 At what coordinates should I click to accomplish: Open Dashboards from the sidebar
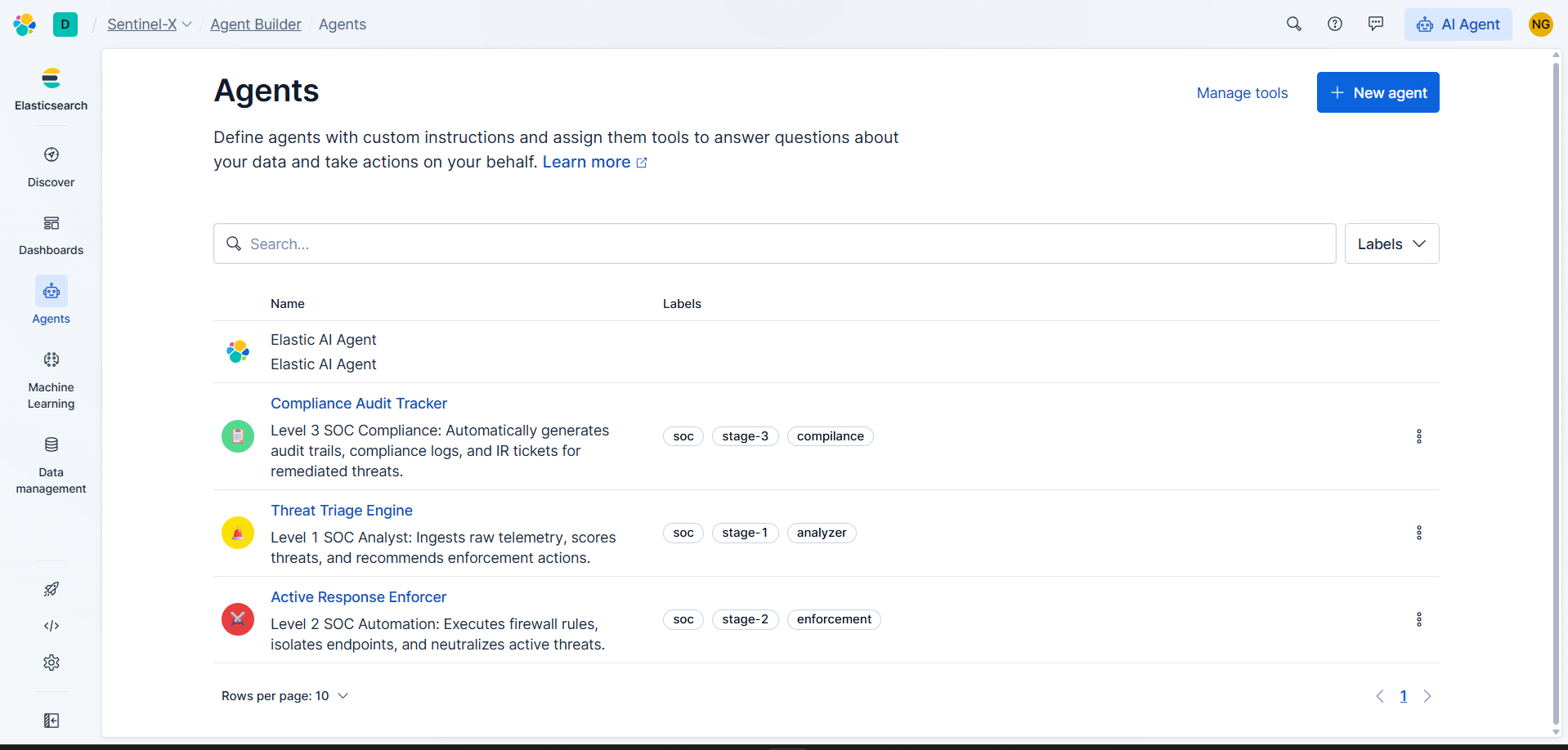pos(52,224)
